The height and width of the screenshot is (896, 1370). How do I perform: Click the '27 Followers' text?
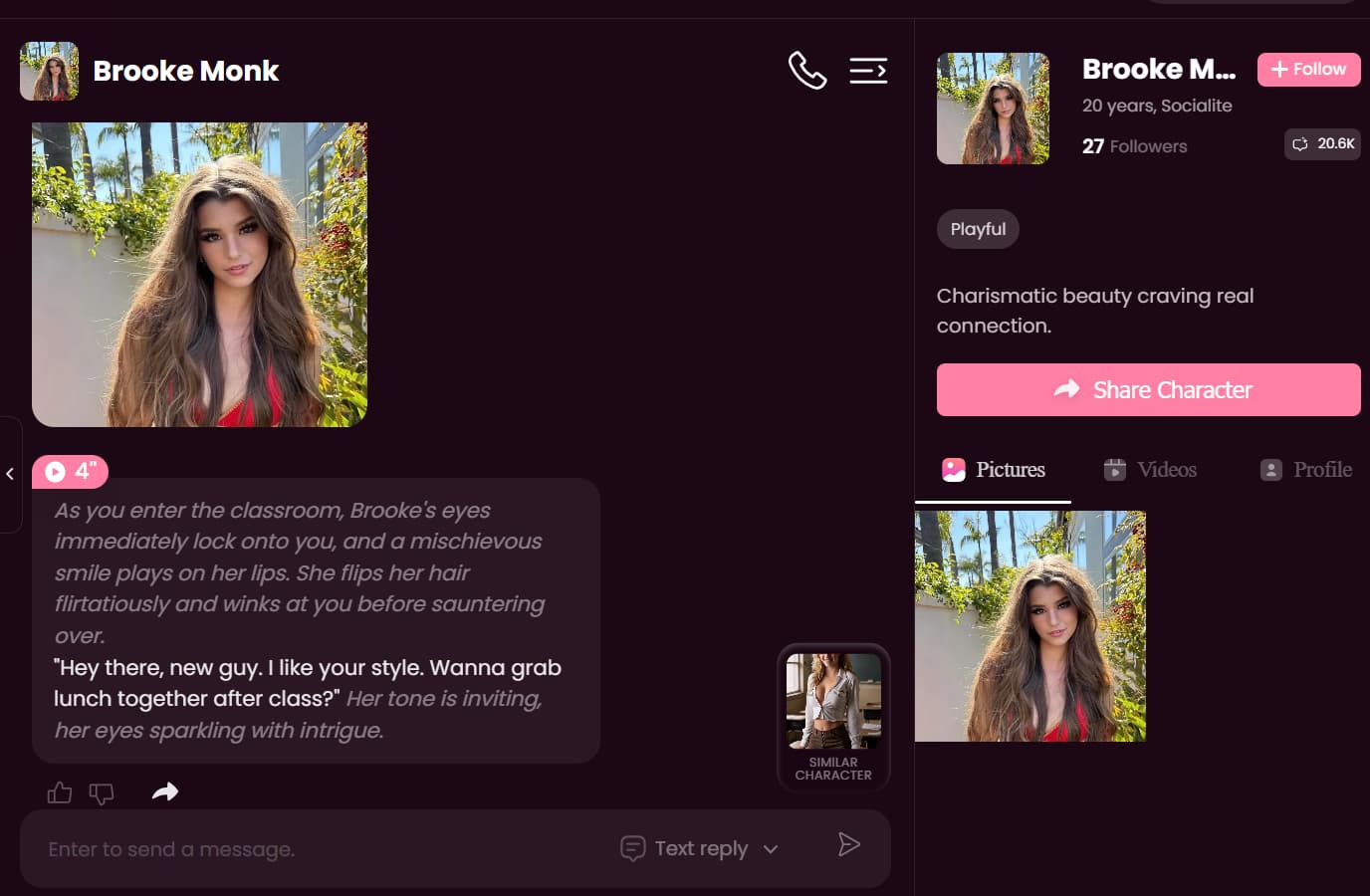tap(1134, 146)
